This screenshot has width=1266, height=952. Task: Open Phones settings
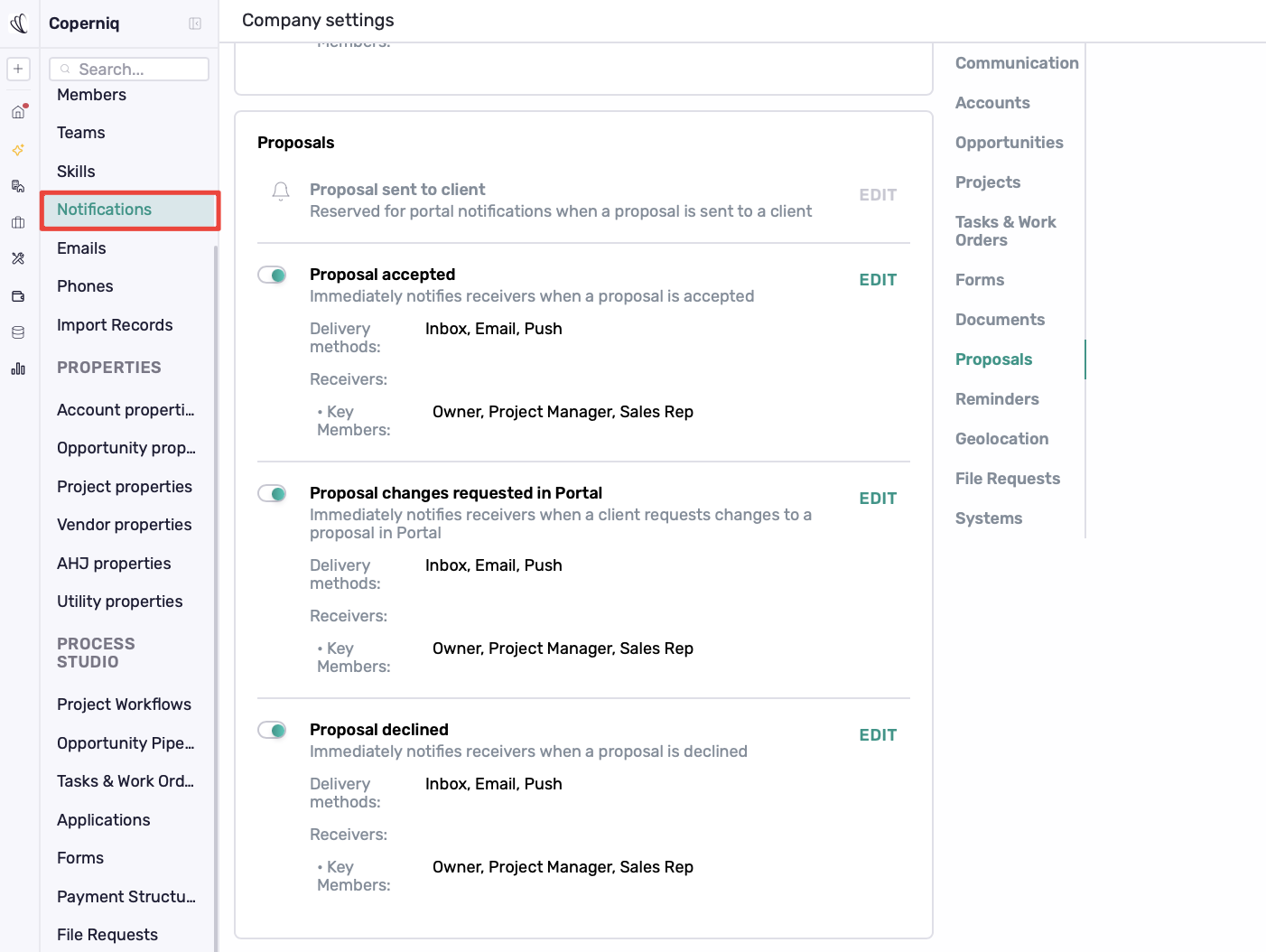[x=85, y=286]
